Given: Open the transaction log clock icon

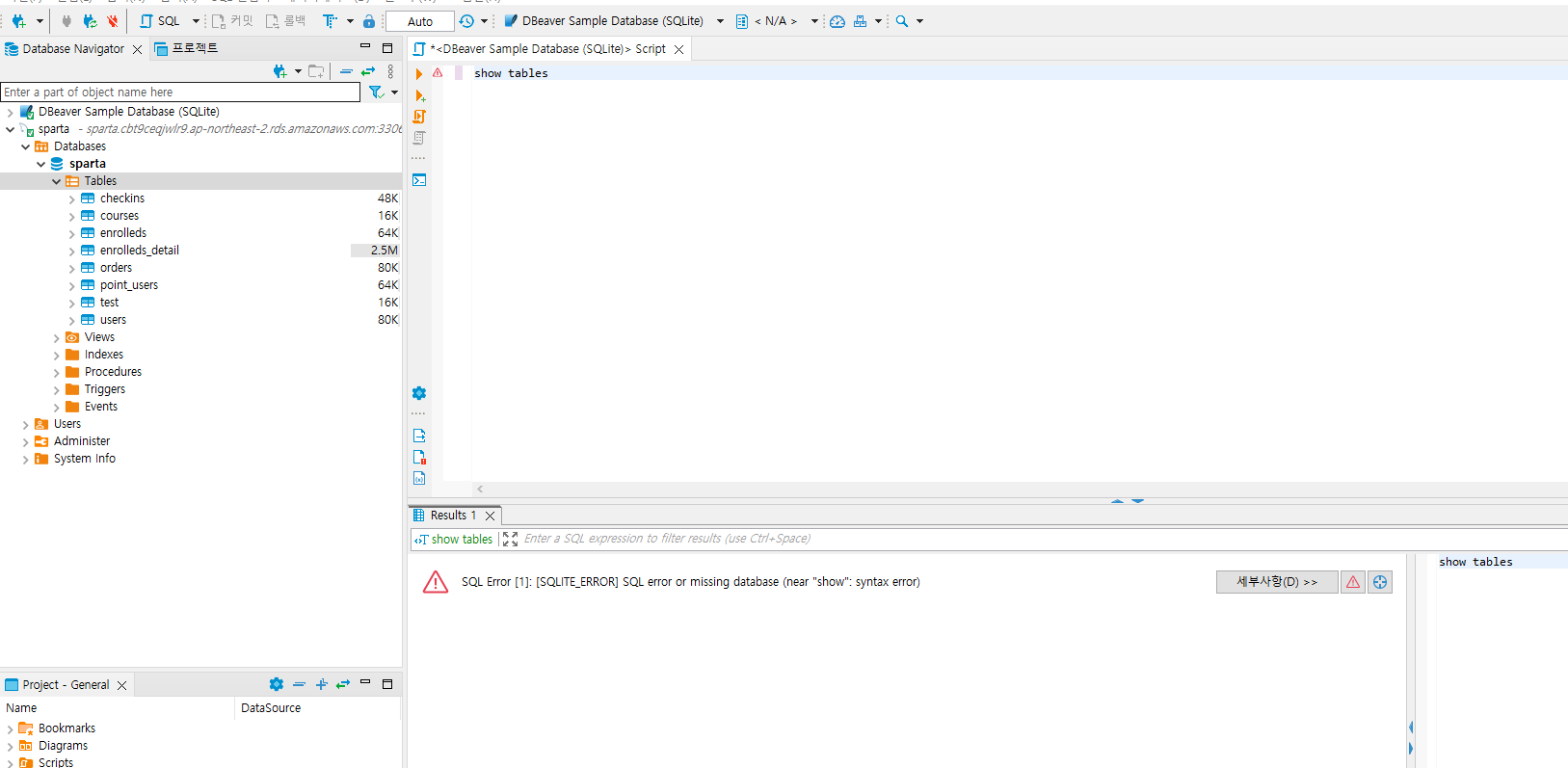Looking at the screenshot, I should (x=466, y=21).
